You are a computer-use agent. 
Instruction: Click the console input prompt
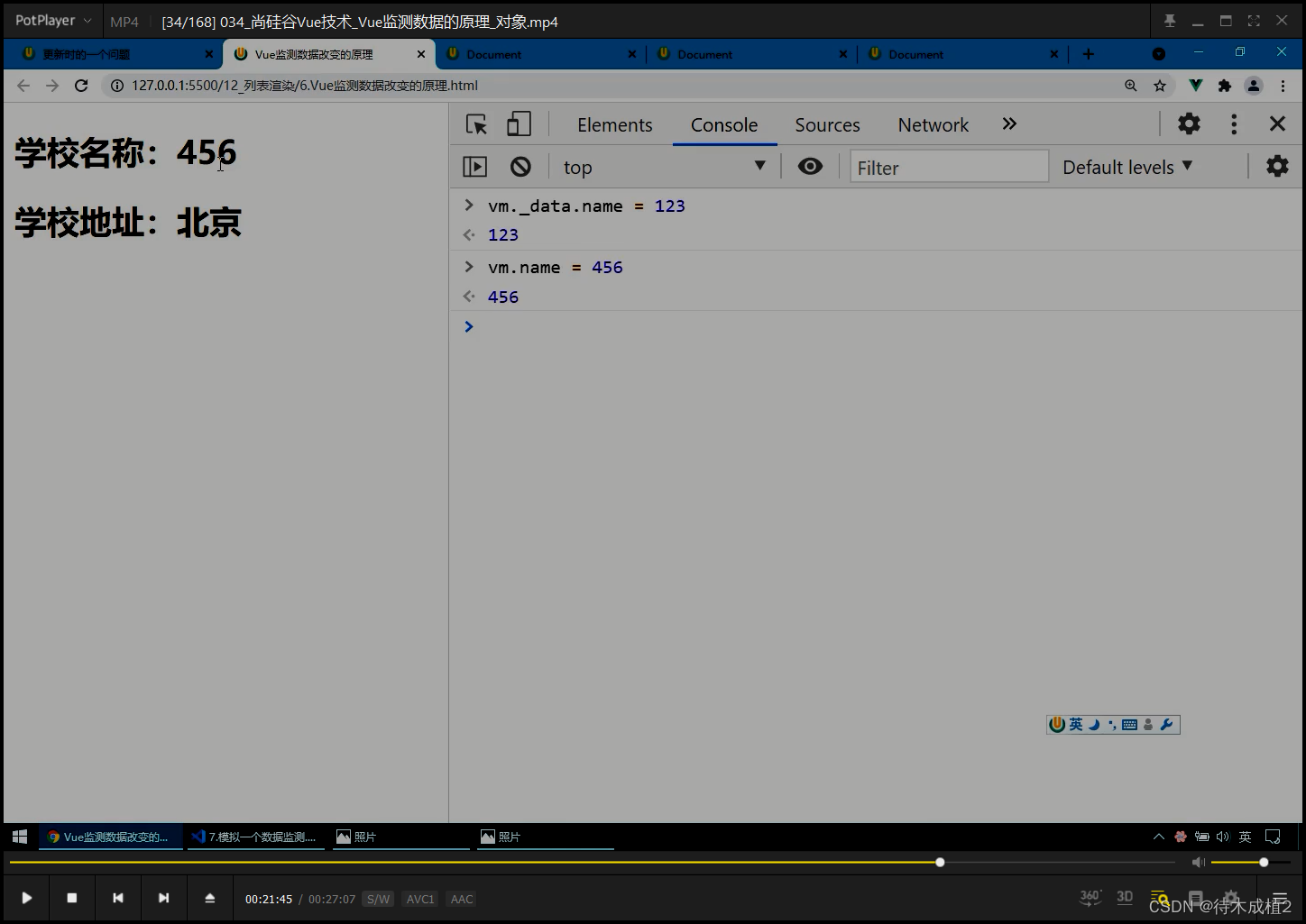point(877,326)
